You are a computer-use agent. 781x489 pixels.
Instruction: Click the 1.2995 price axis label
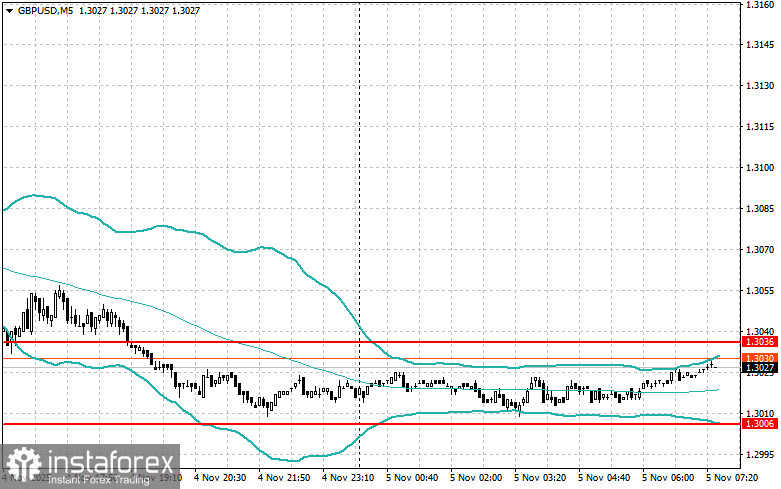[x=760, y=455]
